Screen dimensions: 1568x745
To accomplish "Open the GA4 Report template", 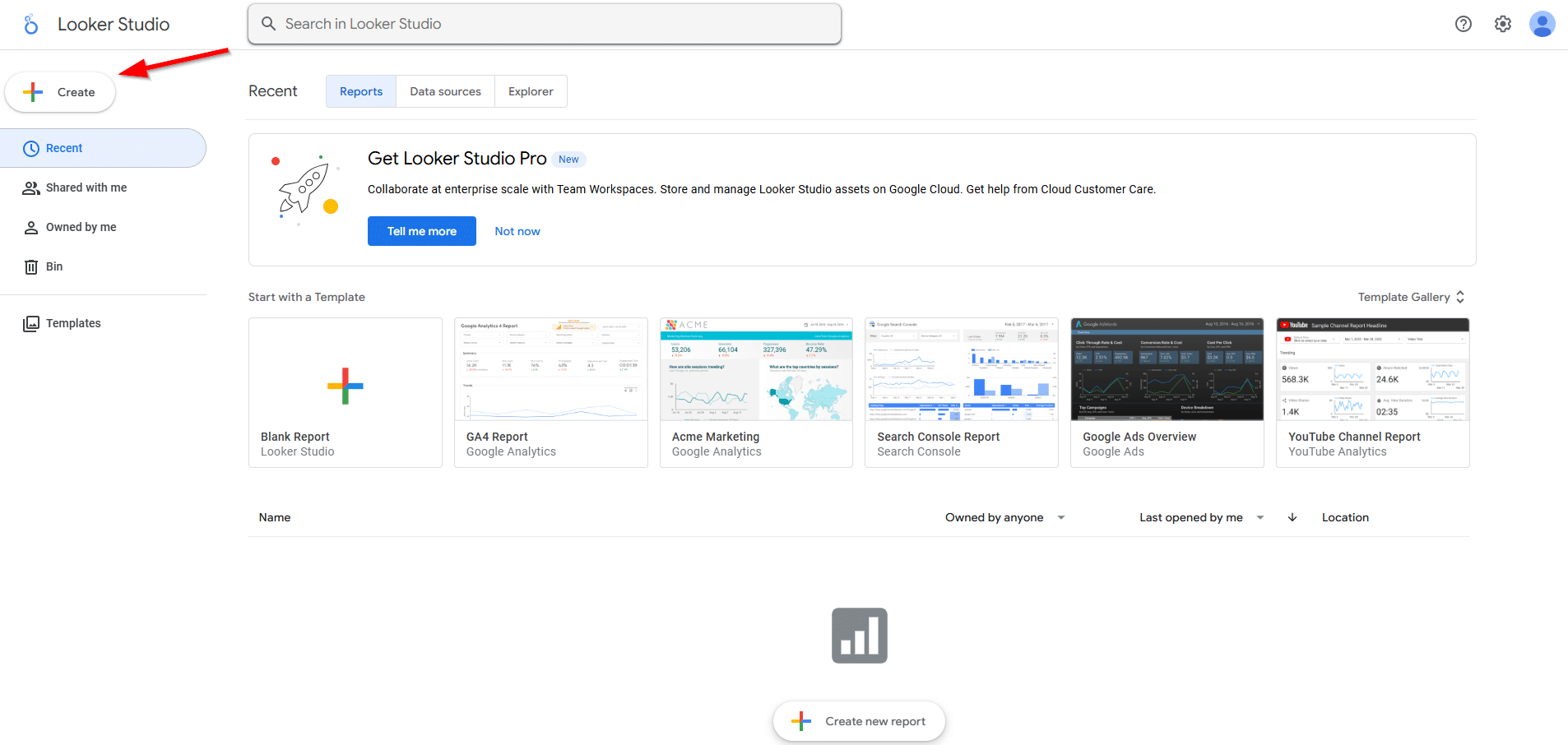I will 551,393.
